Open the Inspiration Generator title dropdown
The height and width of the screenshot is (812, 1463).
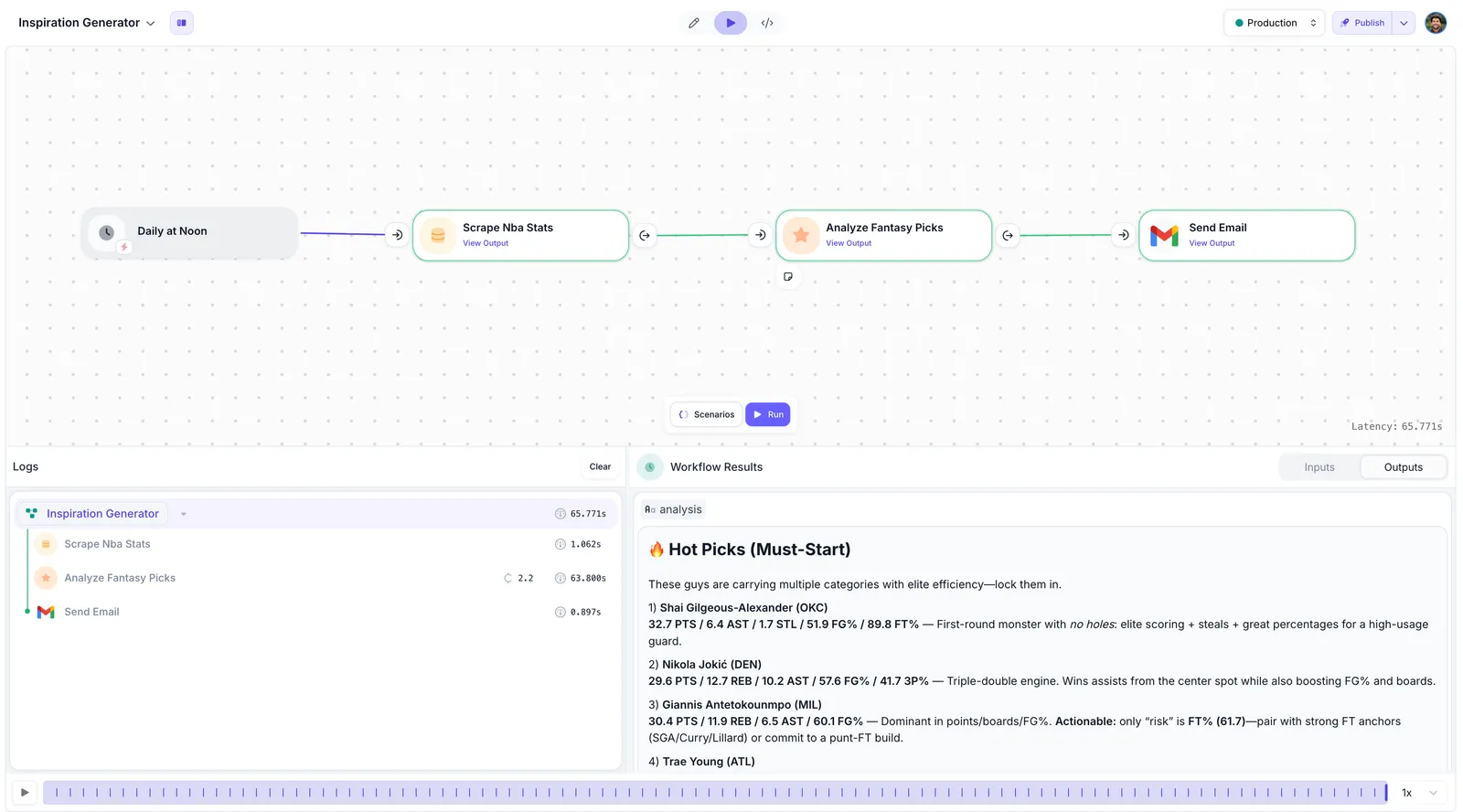pyautogui.click(x=87, y=23)
